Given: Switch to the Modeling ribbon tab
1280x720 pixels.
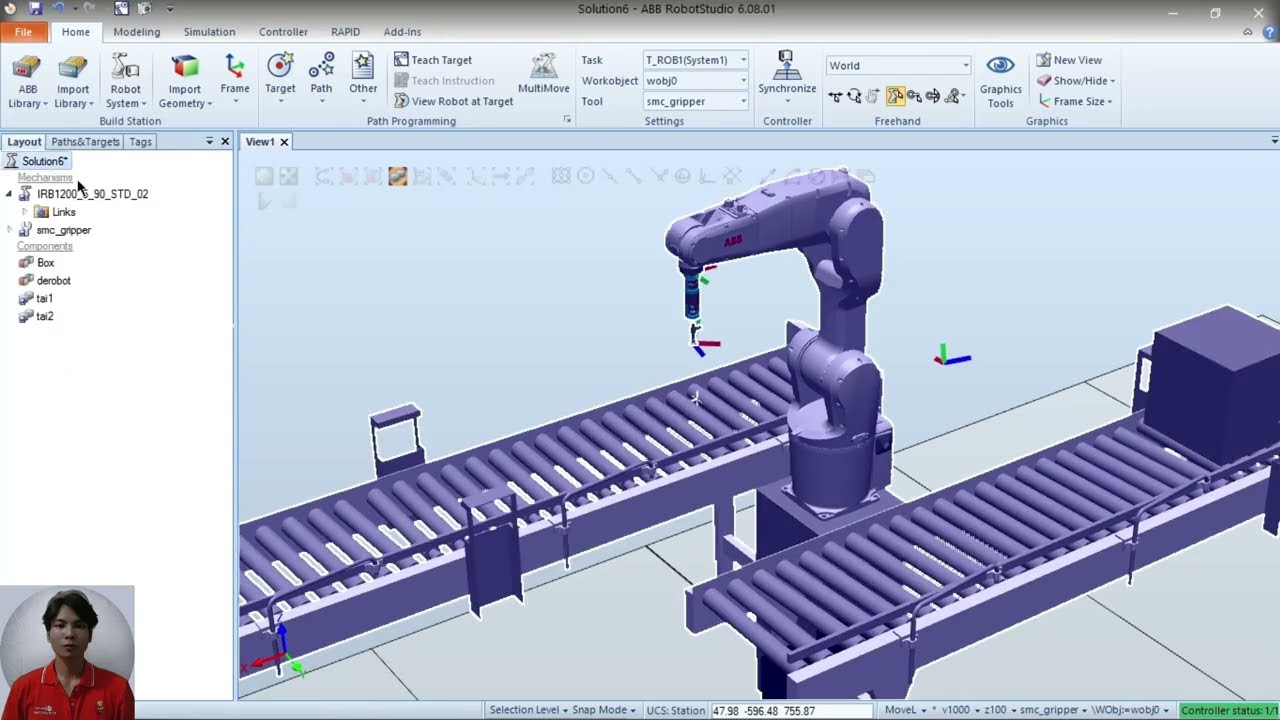Looking at the screenshot, I should (x=137, y=32).
